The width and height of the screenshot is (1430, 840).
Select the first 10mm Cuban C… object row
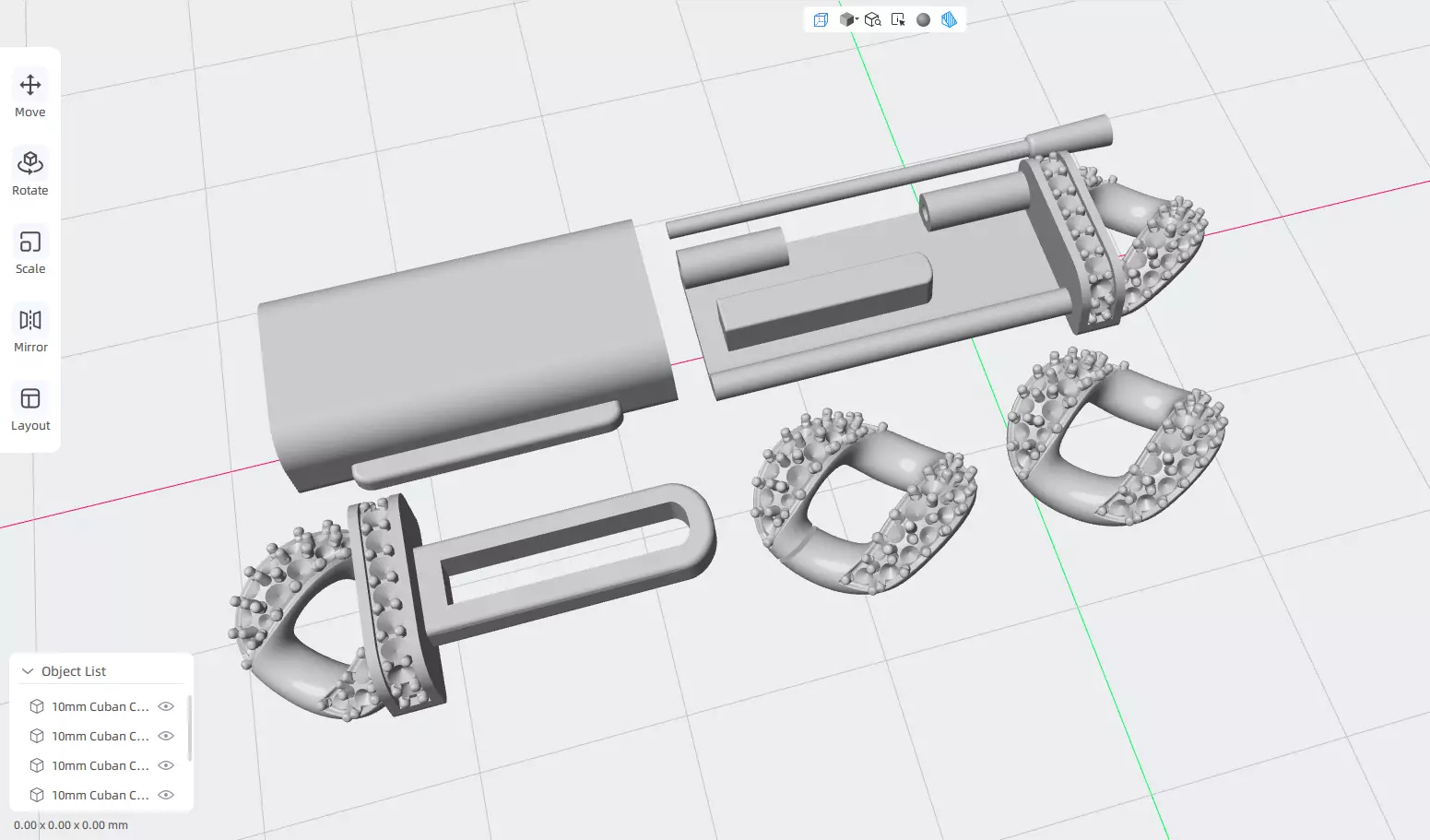(x=101, y=706)
